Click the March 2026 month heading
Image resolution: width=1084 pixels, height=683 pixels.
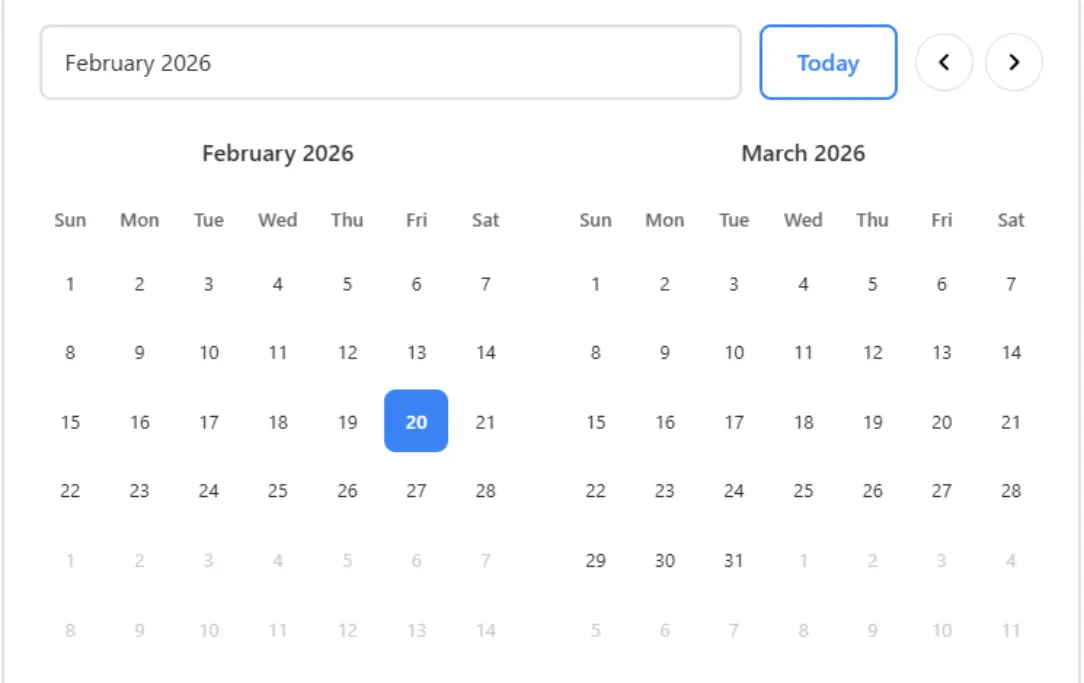(804, 153)
